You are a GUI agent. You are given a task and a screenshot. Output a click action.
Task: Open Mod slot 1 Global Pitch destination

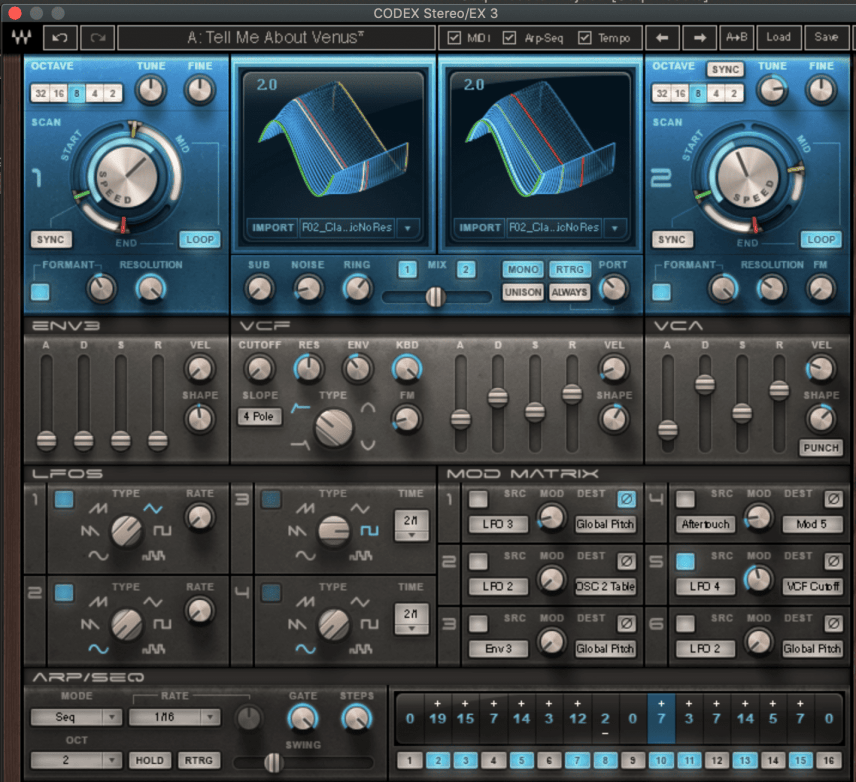coord(605,524)
